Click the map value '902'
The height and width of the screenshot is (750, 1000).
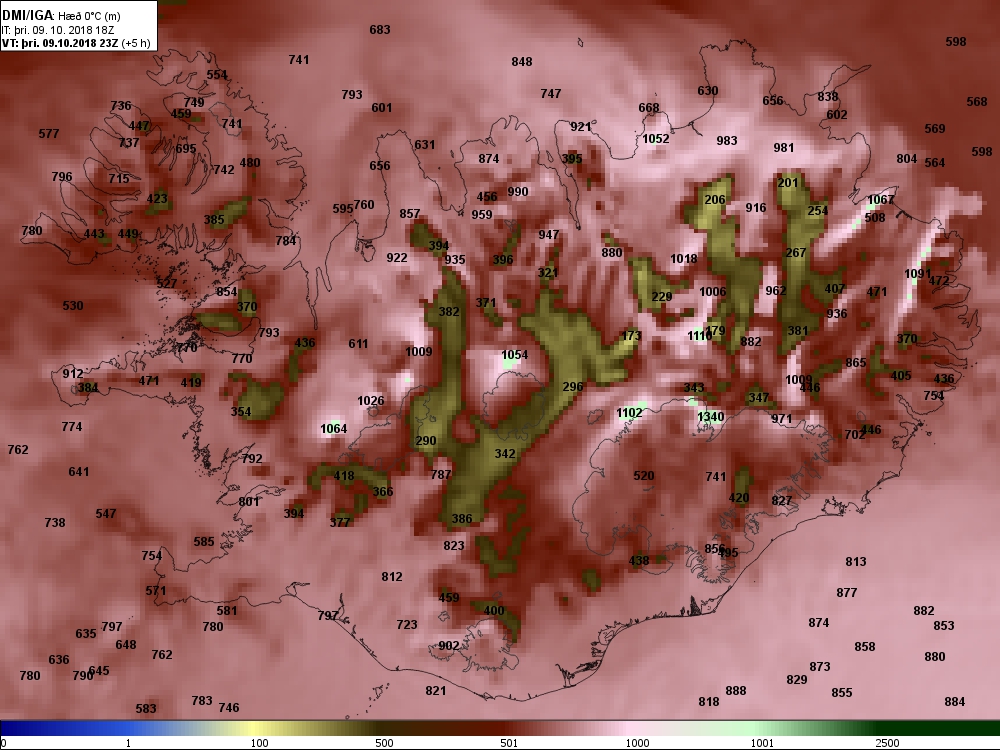click(448, 645)
